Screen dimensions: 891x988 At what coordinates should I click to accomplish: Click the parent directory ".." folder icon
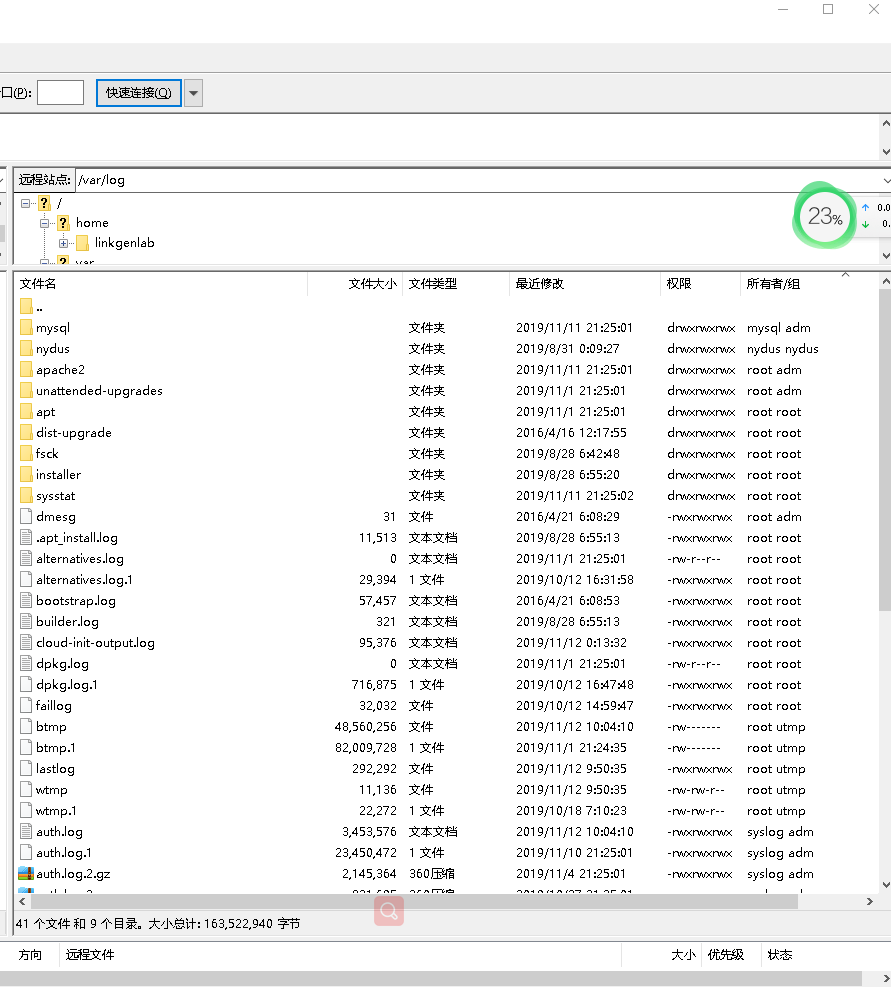[26, 307]
